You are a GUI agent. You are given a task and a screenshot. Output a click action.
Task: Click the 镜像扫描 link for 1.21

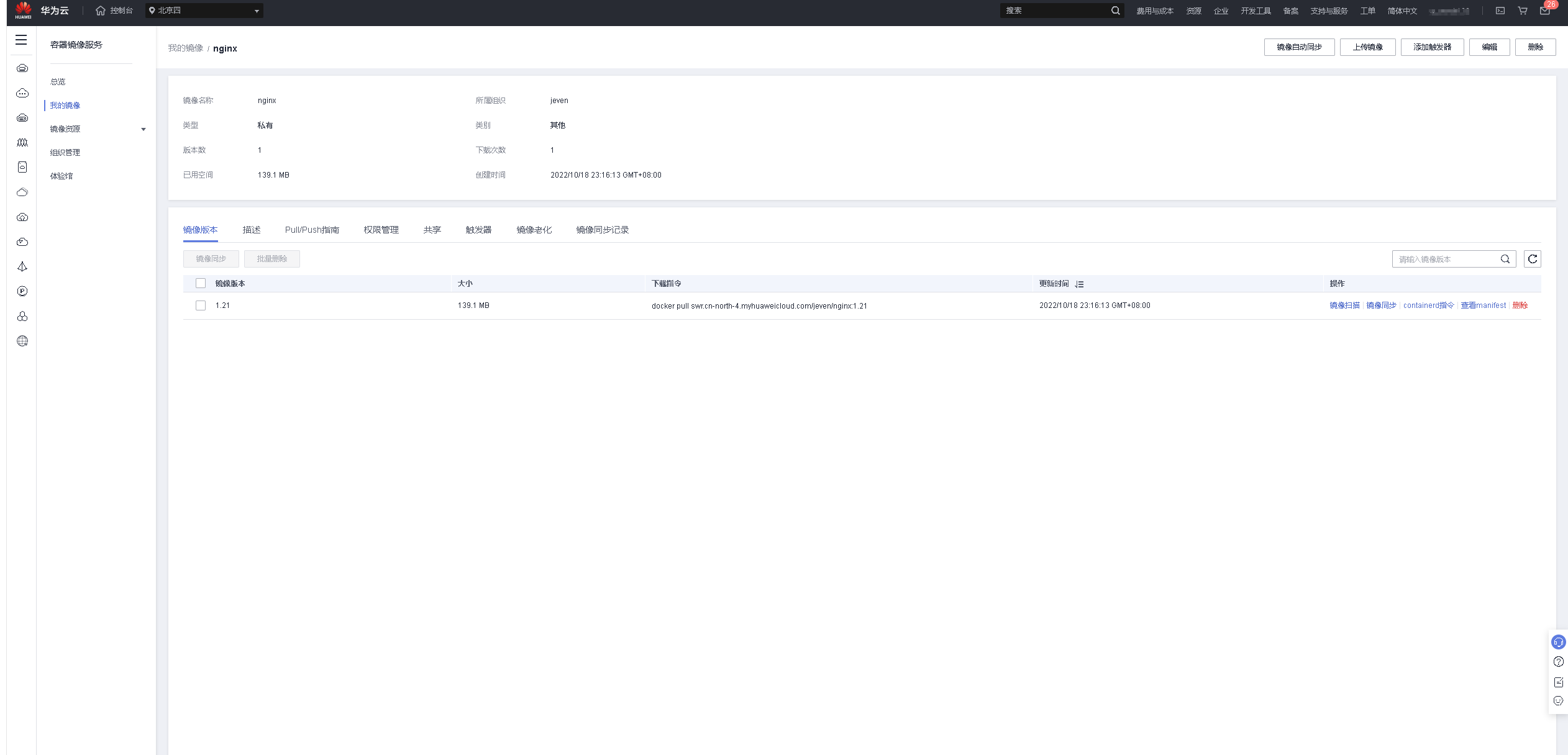(x=1344, y=305)
